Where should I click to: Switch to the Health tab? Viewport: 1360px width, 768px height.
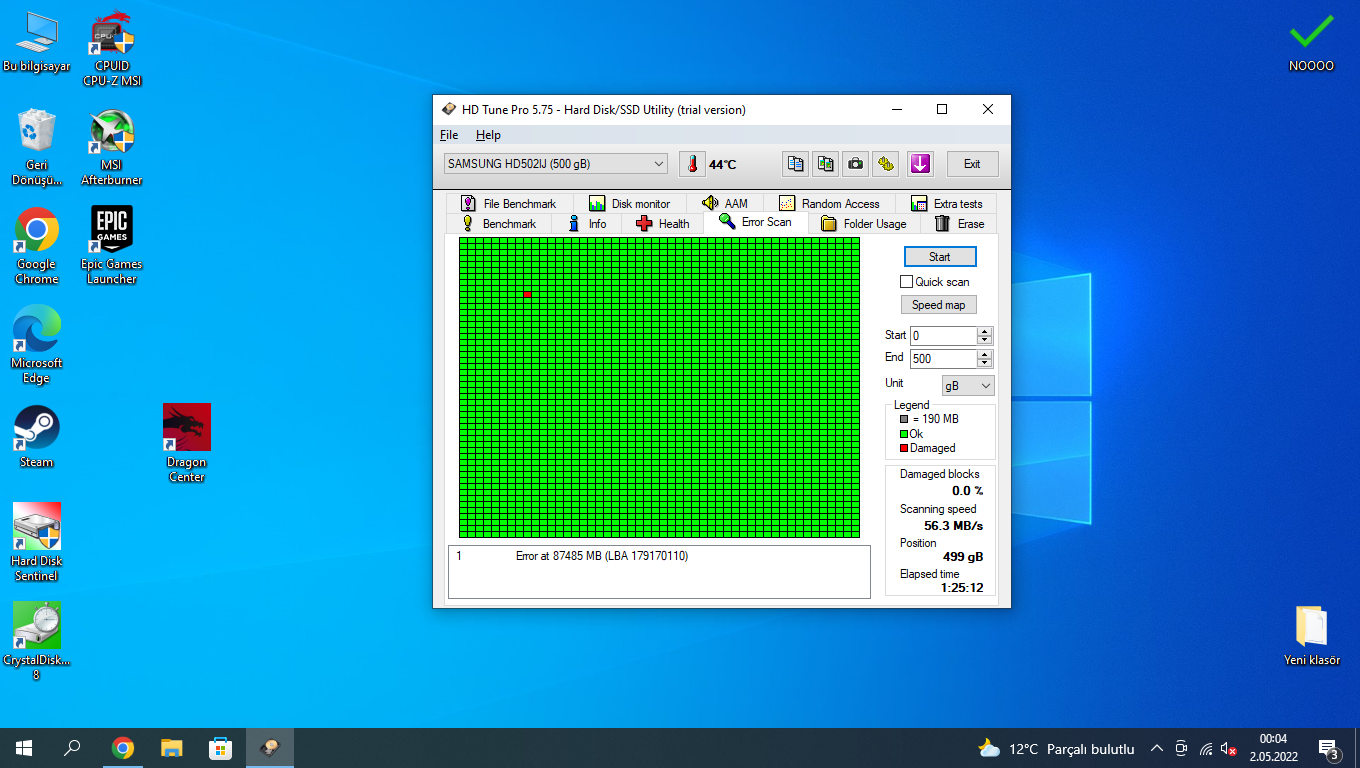click(x=663, y=224)
